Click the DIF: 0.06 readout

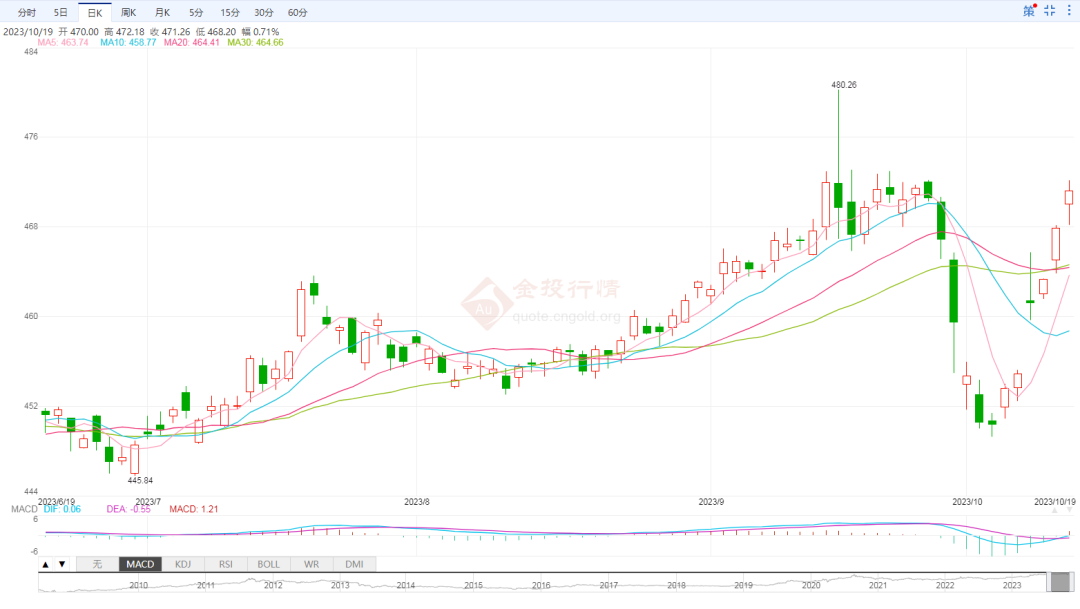(62, 509)
